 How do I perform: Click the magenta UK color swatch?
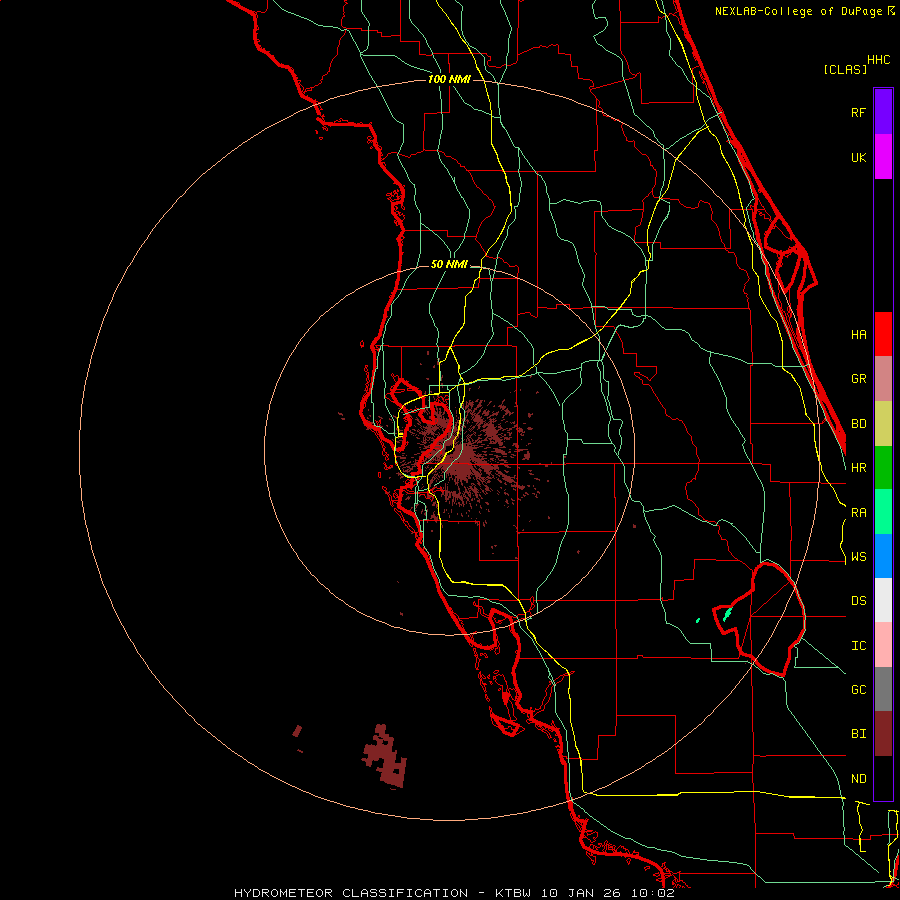click(883, 157)
